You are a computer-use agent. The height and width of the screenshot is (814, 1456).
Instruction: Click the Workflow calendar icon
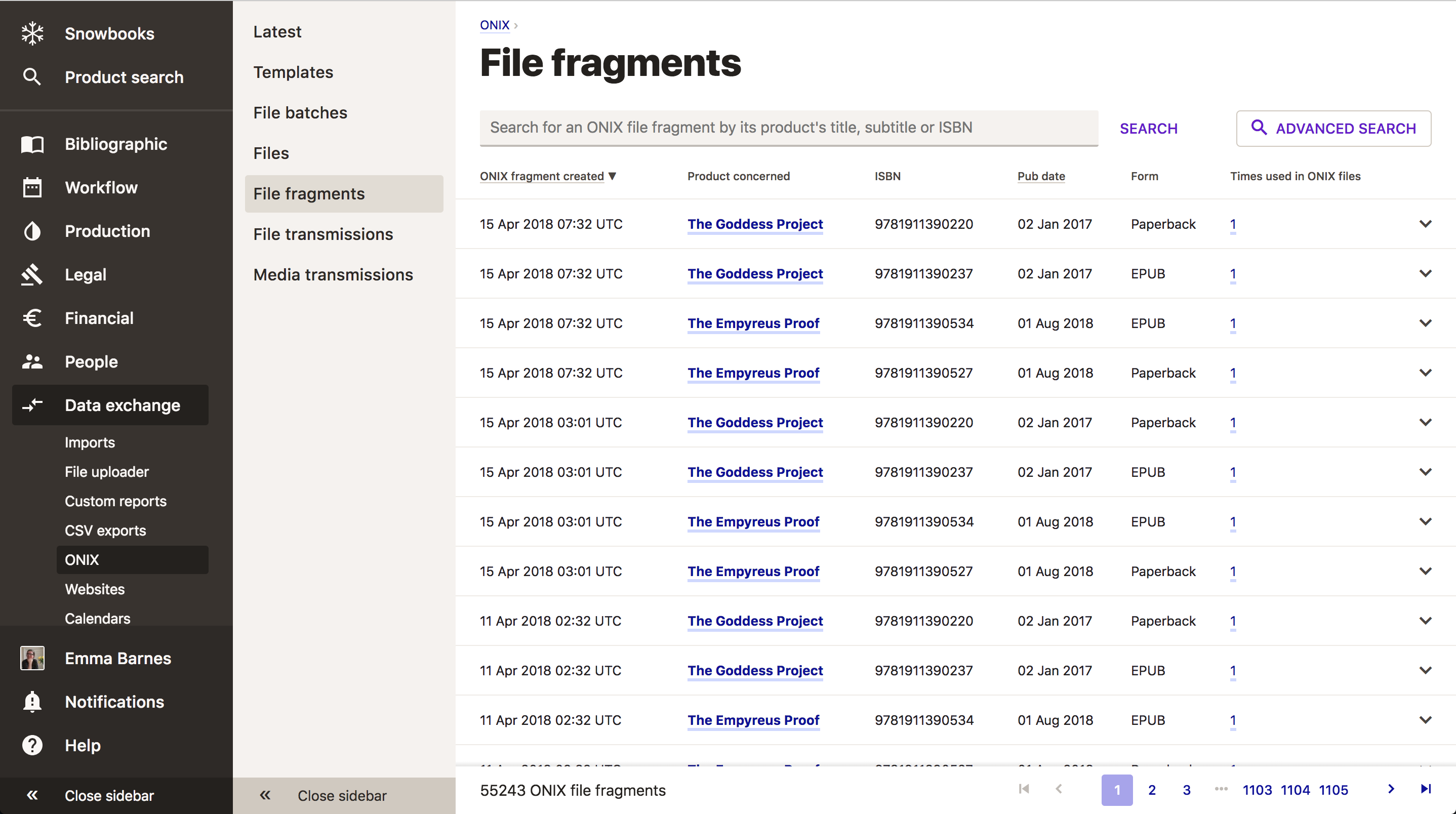[32, 188]
